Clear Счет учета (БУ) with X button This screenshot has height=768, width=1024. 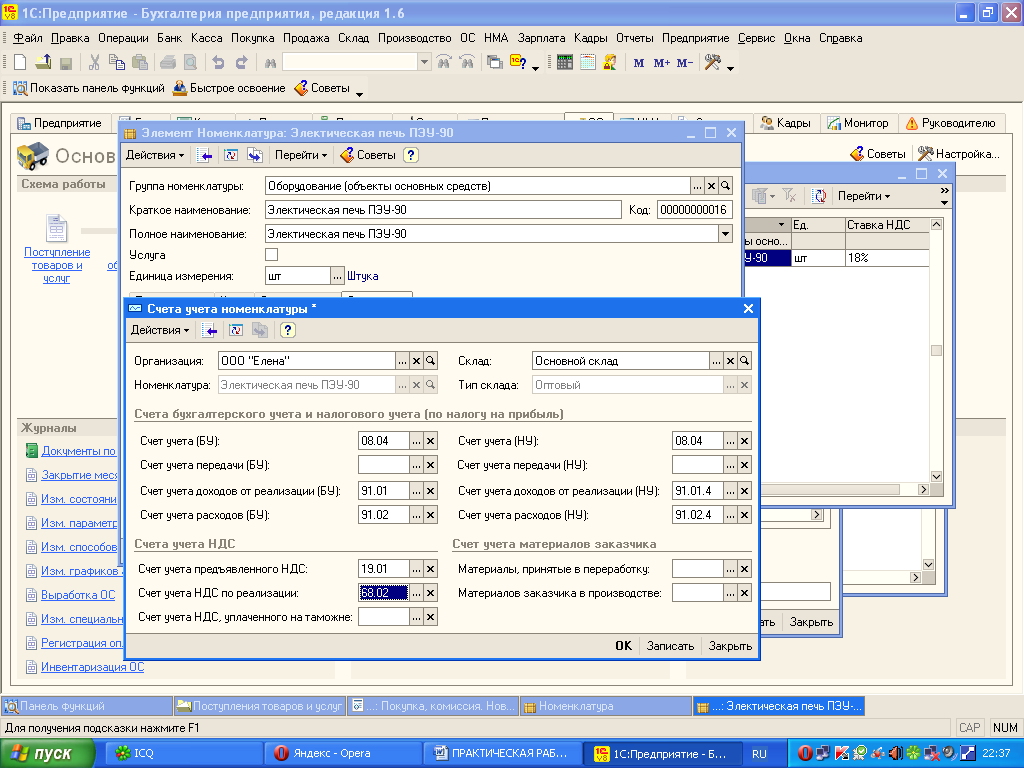tap(430, 441)
